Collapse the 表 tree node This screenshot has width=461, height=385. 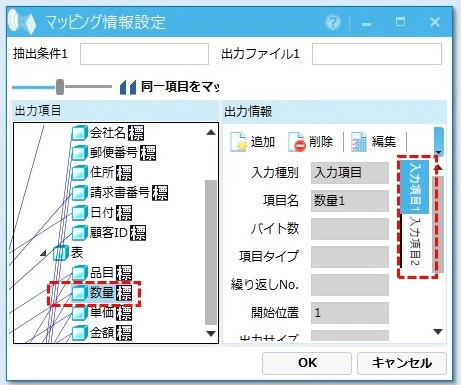[x=44, y=254]
